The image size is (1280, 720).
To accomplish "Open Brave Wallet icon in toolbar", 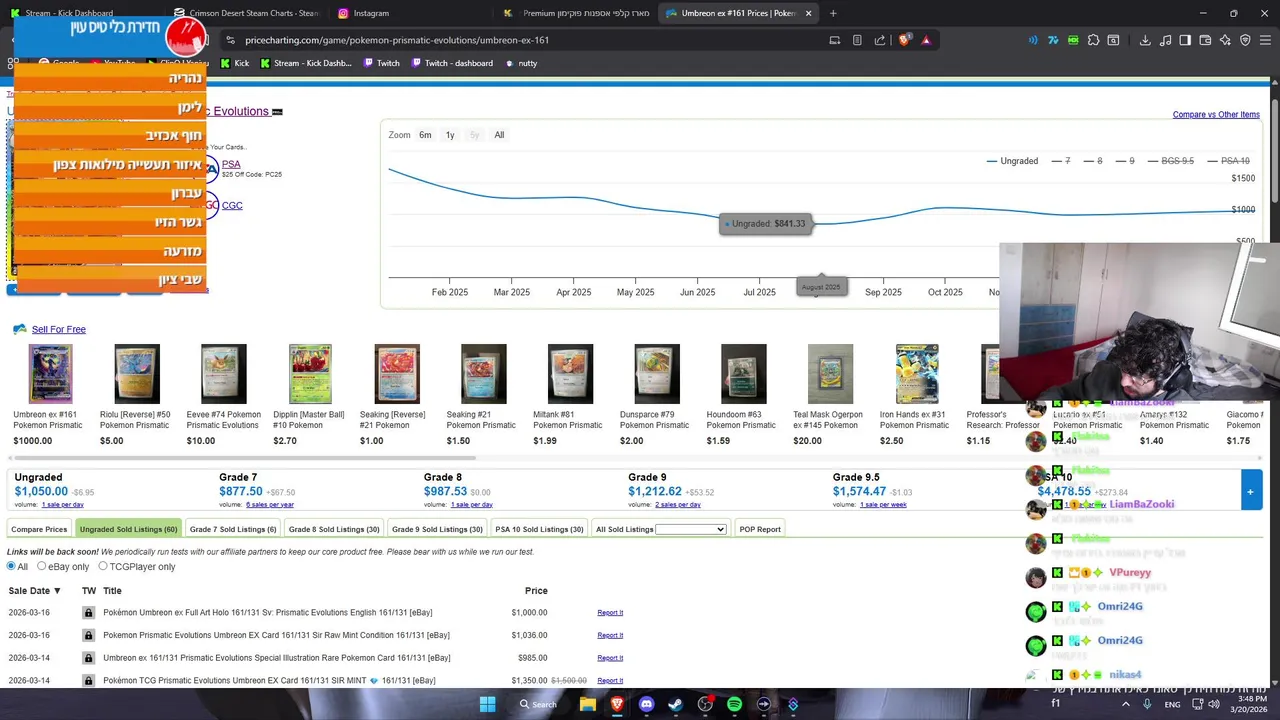I will coord(1205,40).
